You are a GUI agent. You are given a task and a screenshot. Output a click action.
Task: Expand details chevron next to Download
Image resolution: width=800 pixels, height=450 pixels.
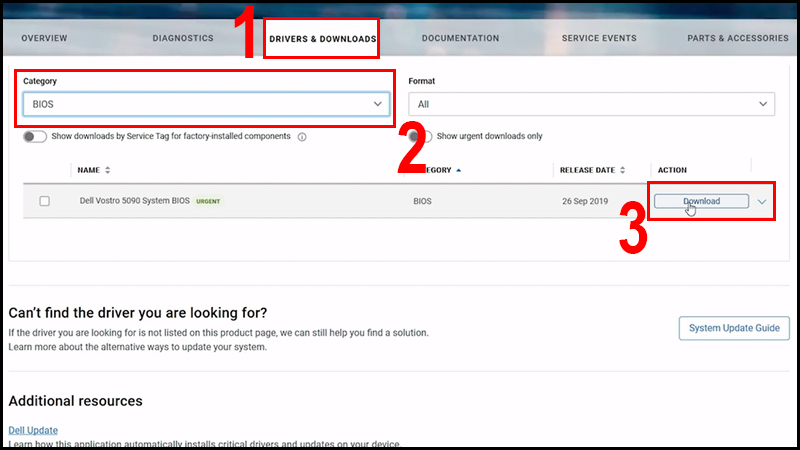pos(762,202)
